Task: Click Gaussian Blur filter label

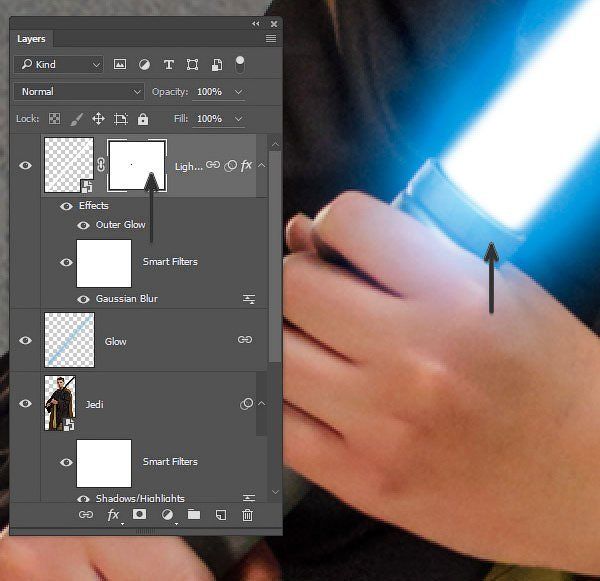Action: 127,299
